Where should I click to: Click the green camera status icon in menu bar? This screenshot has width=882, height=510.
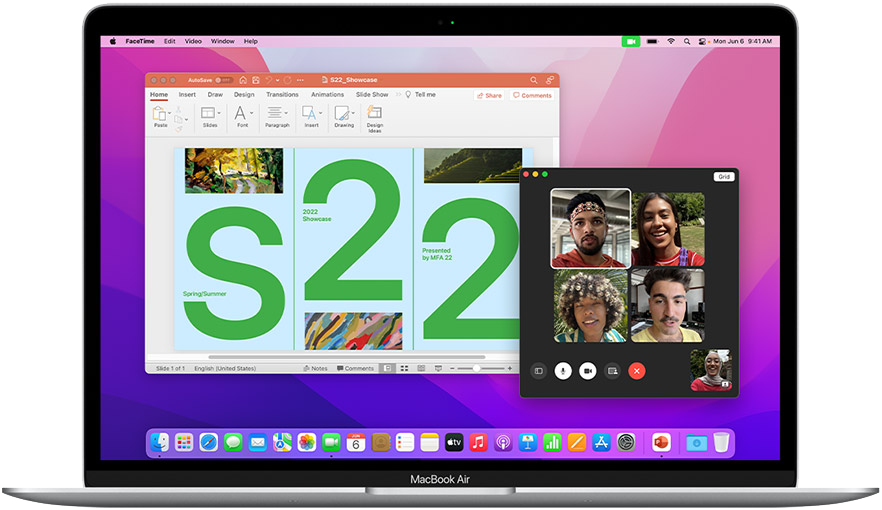(x=631, y=41)
